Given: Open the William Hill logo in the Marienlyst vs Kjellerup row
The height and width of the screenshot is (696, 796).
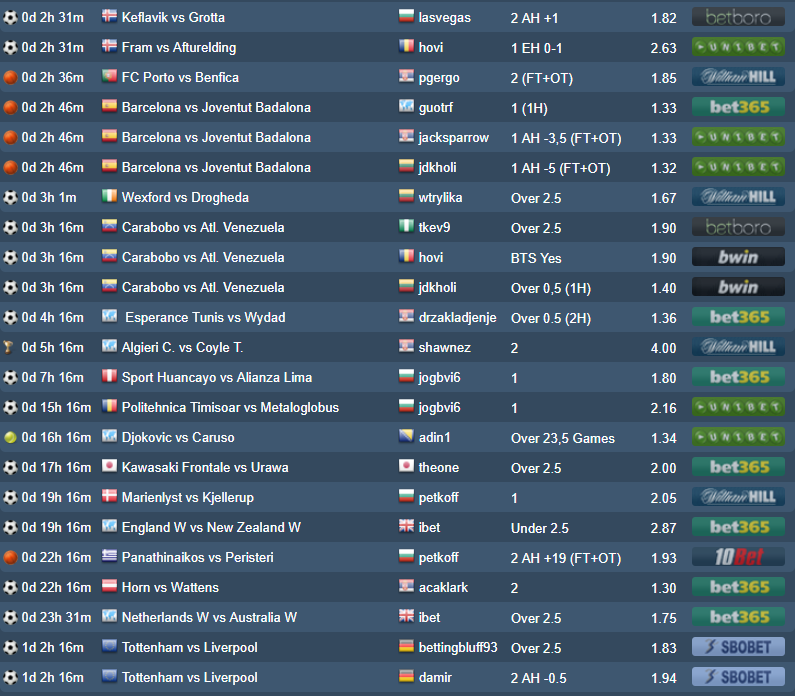Looking at the screenshot, I should point(738,497).
